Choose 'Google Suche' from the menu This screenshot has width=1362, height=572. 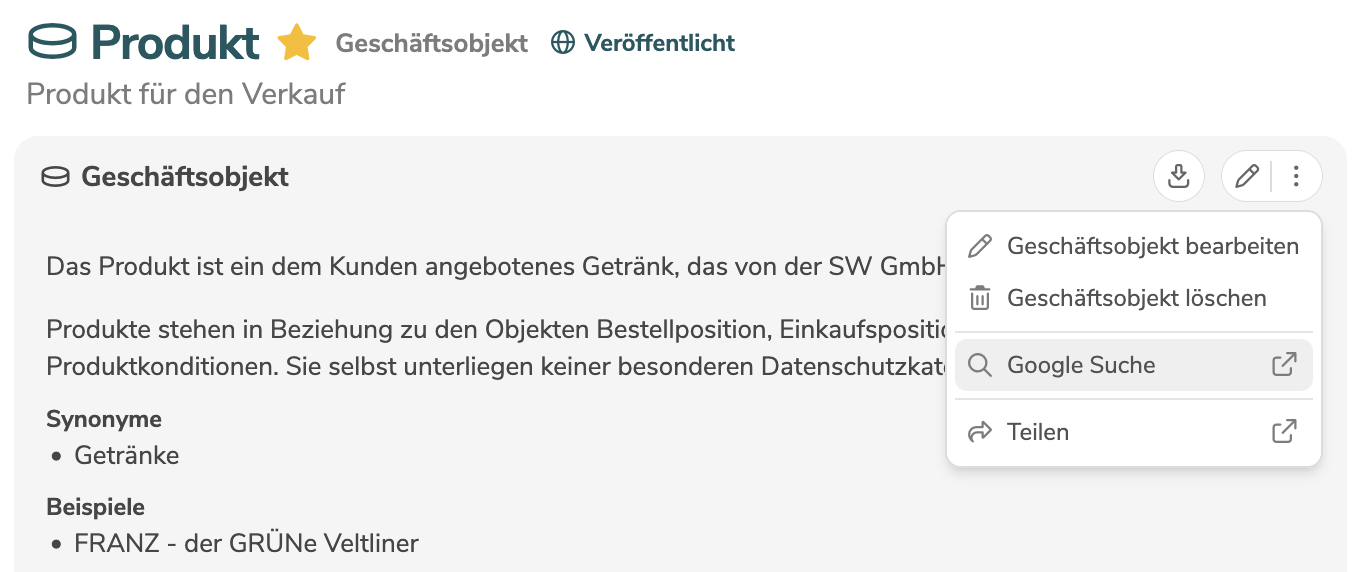pyautogui.click(x=1081, y=365)
